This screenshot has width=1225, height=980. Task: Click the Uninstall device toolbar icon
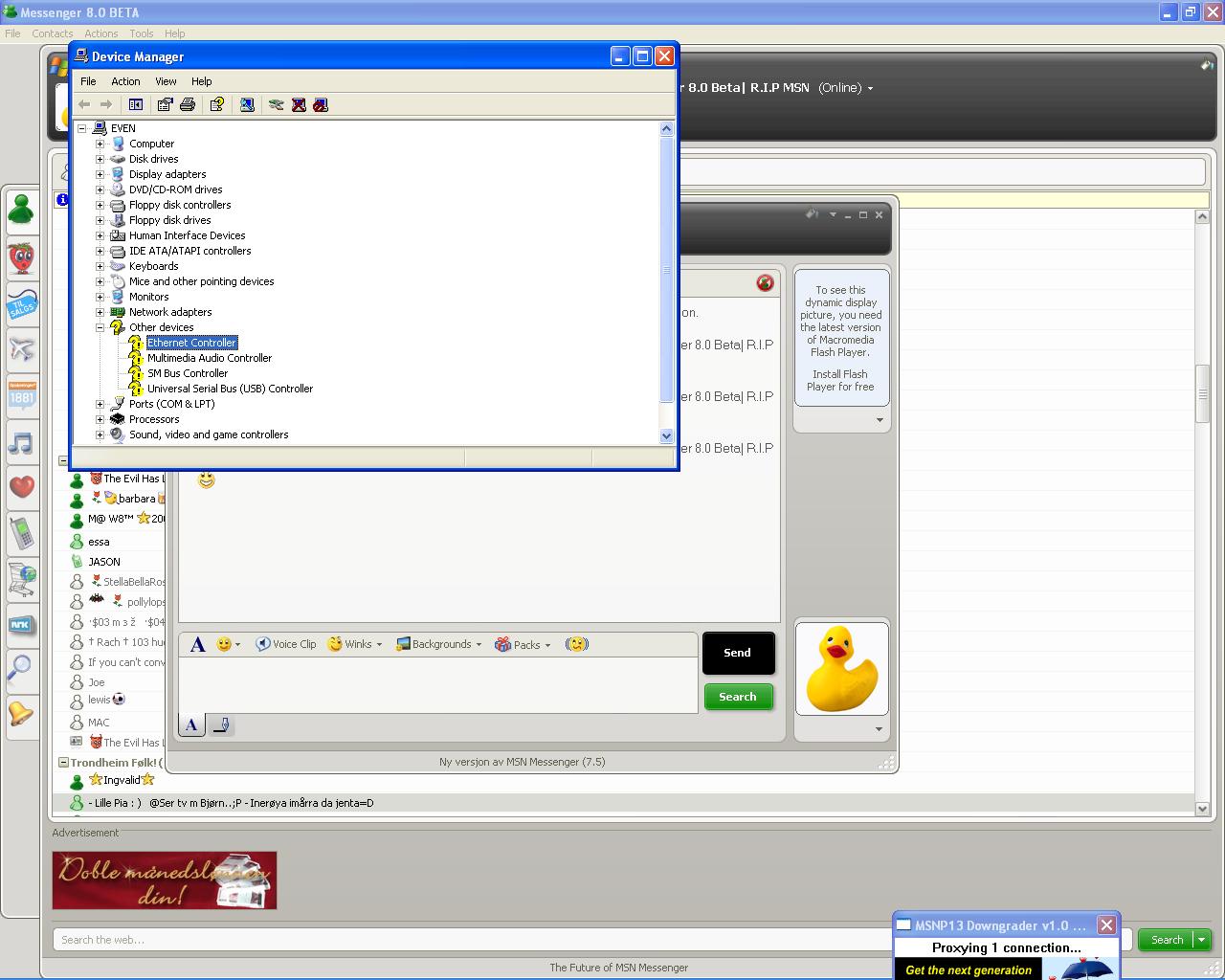299,104
